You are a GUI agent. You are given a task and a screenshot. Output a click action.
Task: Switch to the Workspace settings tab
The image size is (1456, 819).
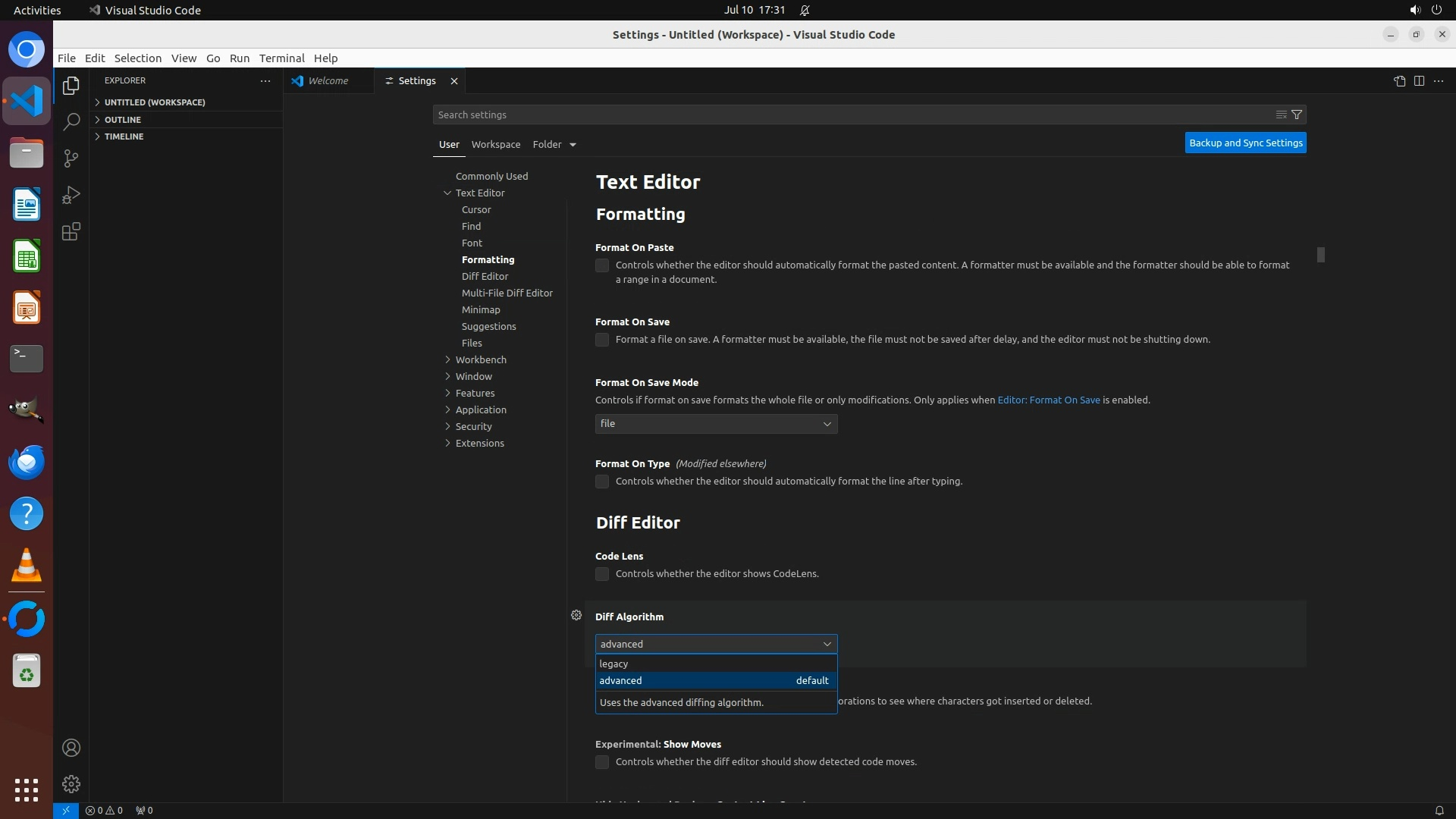coord(496,144)
